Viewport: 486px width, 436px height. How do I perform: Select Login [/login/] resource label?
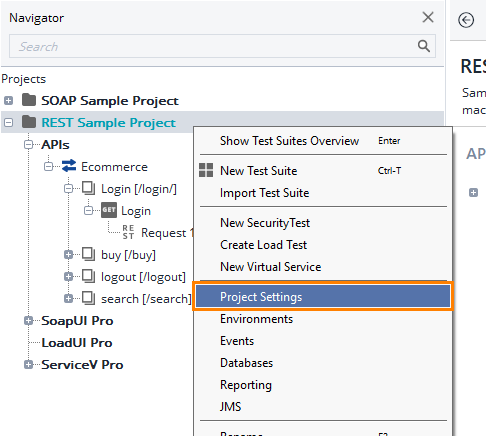(139, 189)
